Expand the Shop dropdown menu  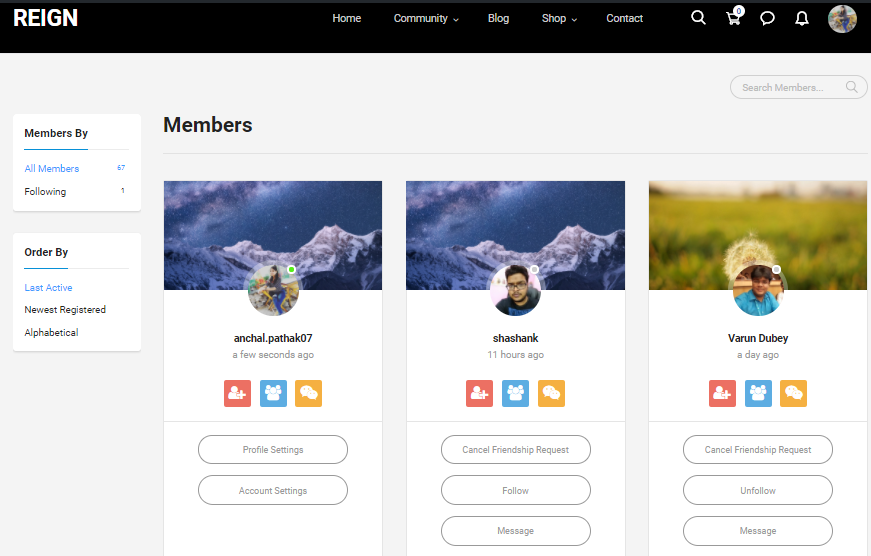[x=559, y=18]
